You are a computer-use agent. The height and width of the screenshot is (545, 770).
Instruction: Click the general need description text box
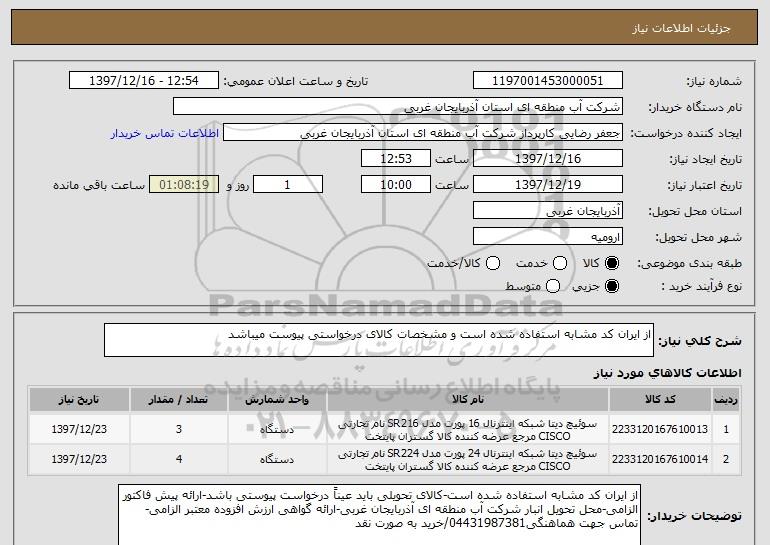[x=379, y=340]
